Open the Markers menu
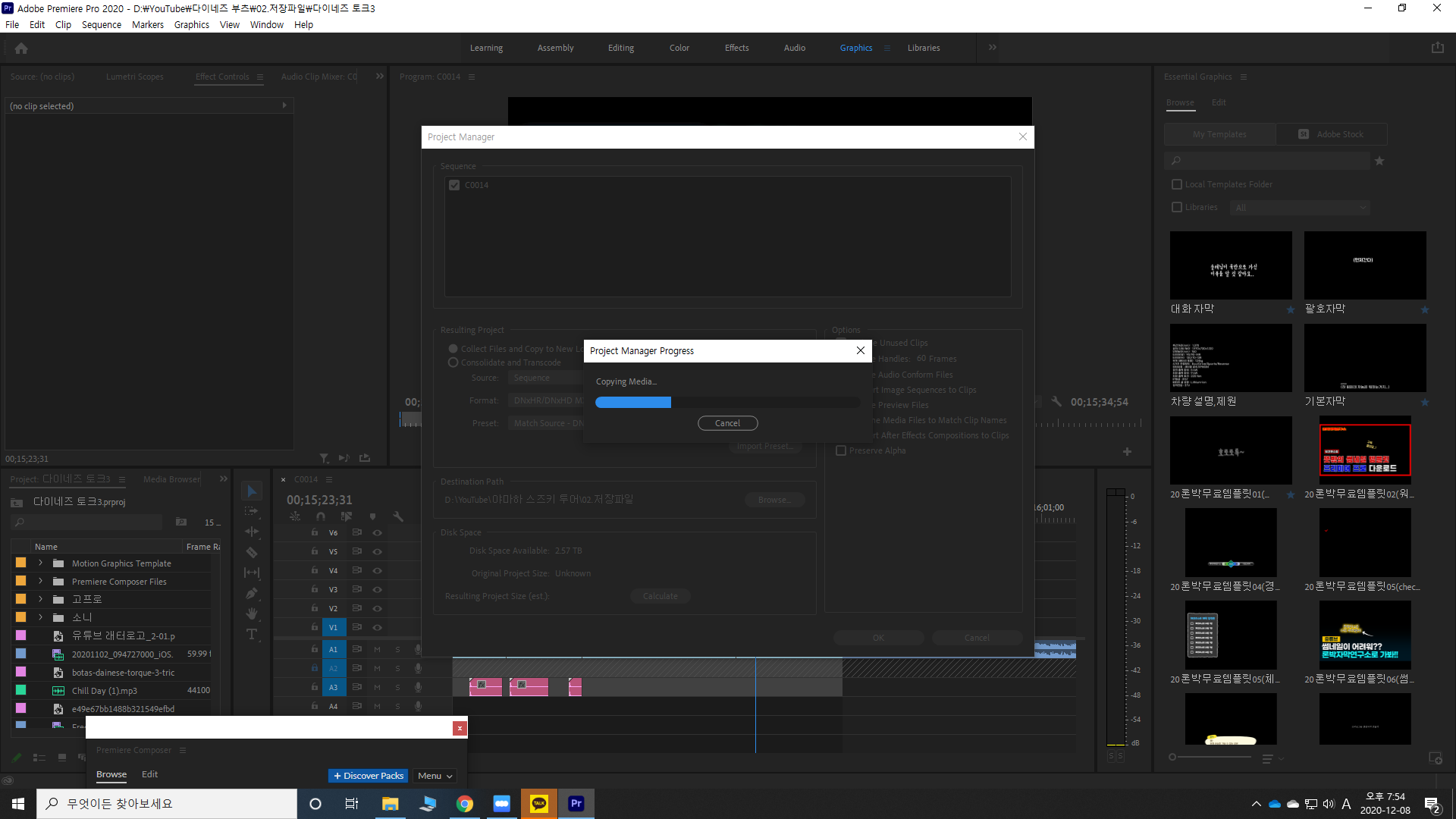The width and height of the screenshot is (1456, 819). click(x=147, y=24)
